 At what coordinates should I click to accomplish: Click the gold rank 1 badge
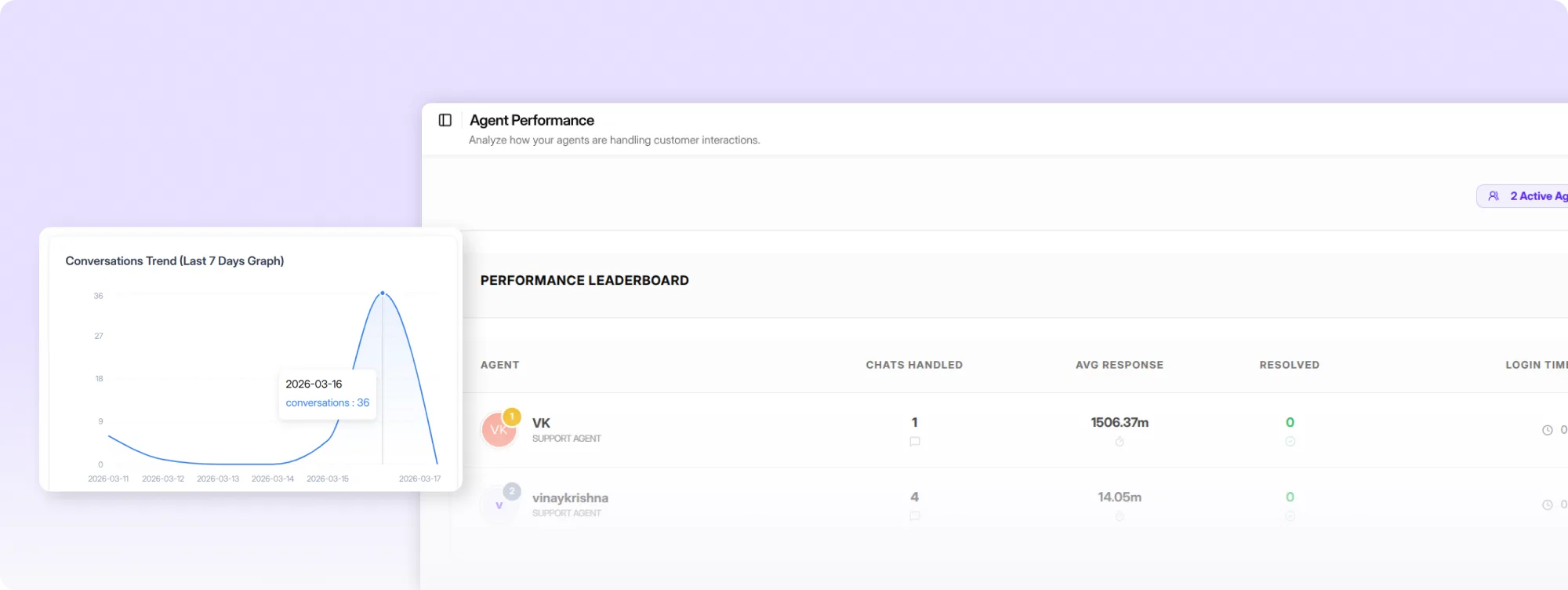click(512, 416)
